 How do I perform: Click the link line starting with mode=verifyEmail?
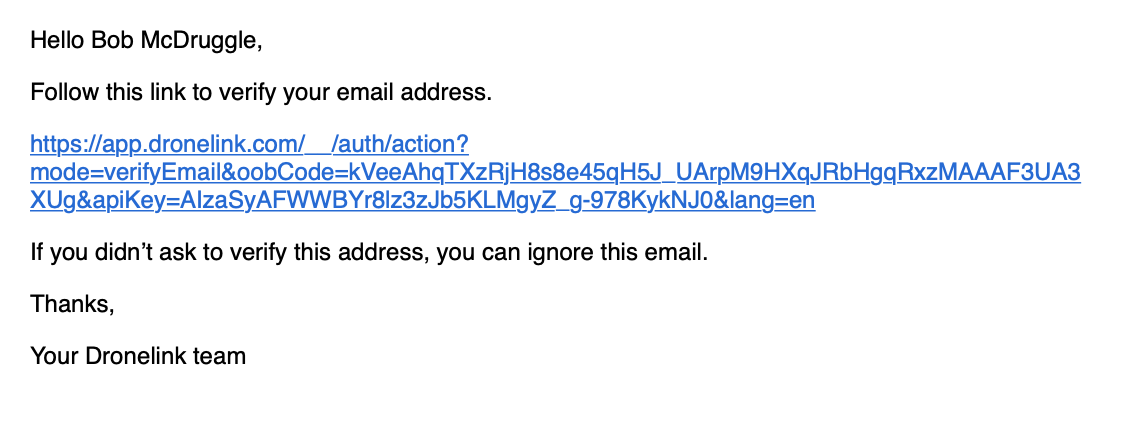point(555,173)
